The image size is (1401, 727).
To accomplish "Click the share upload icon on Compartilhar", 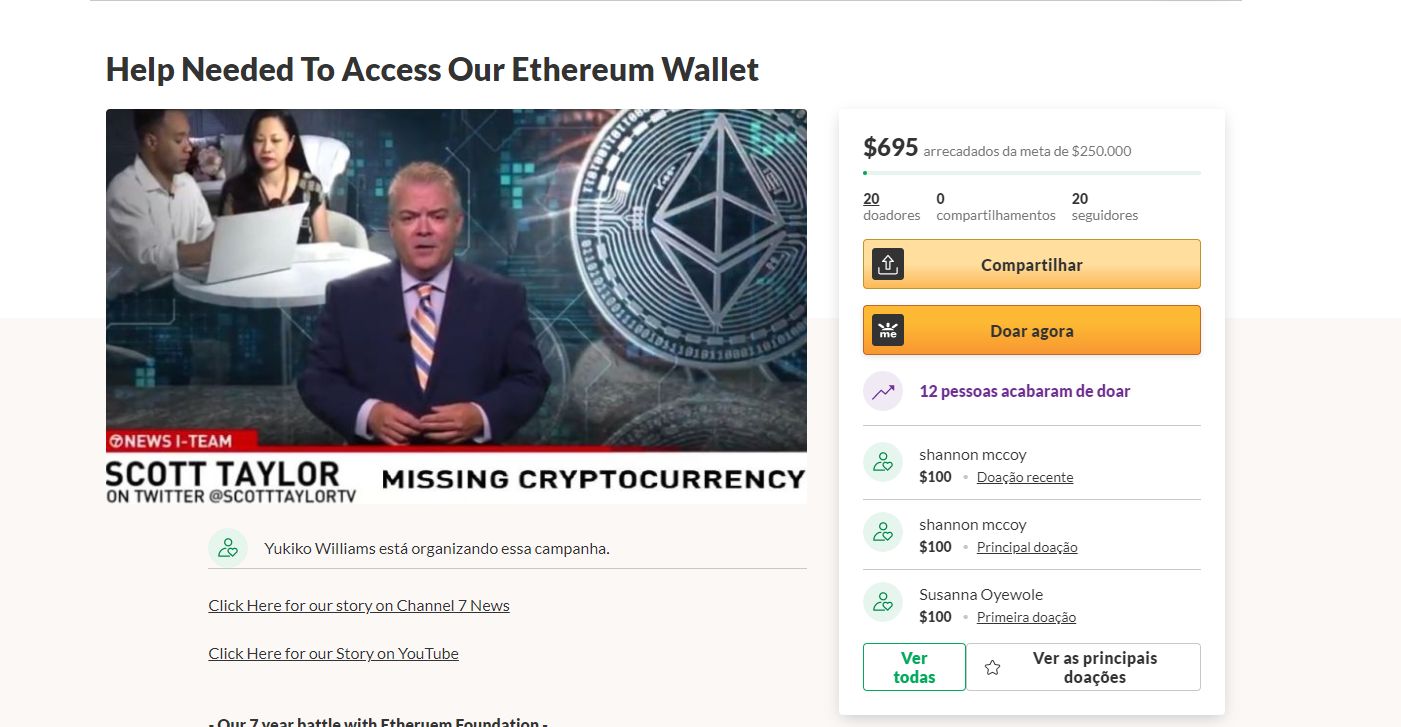I will tap(888, 265).
